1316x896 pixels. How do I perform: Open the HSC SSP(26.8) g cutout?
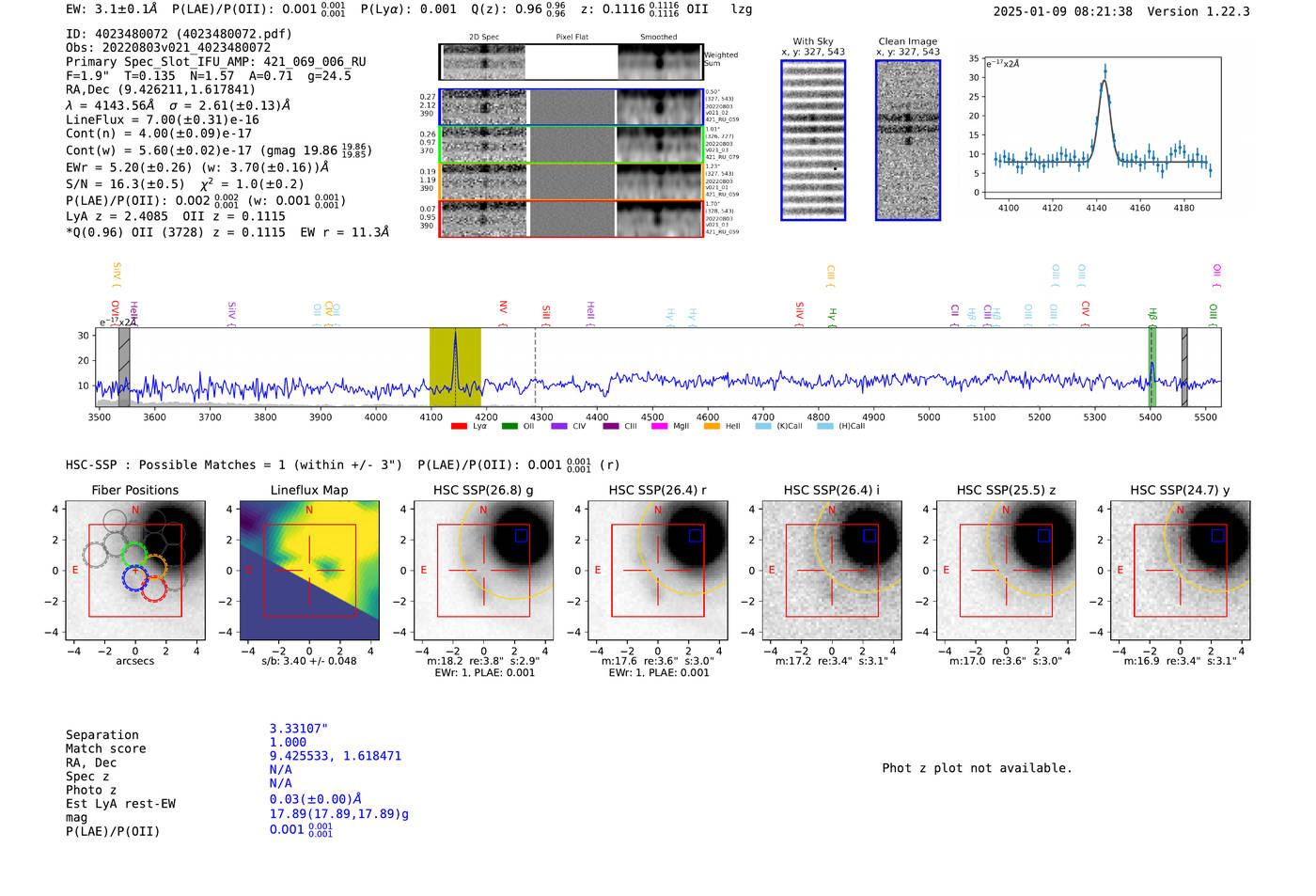tap(483, 570)
